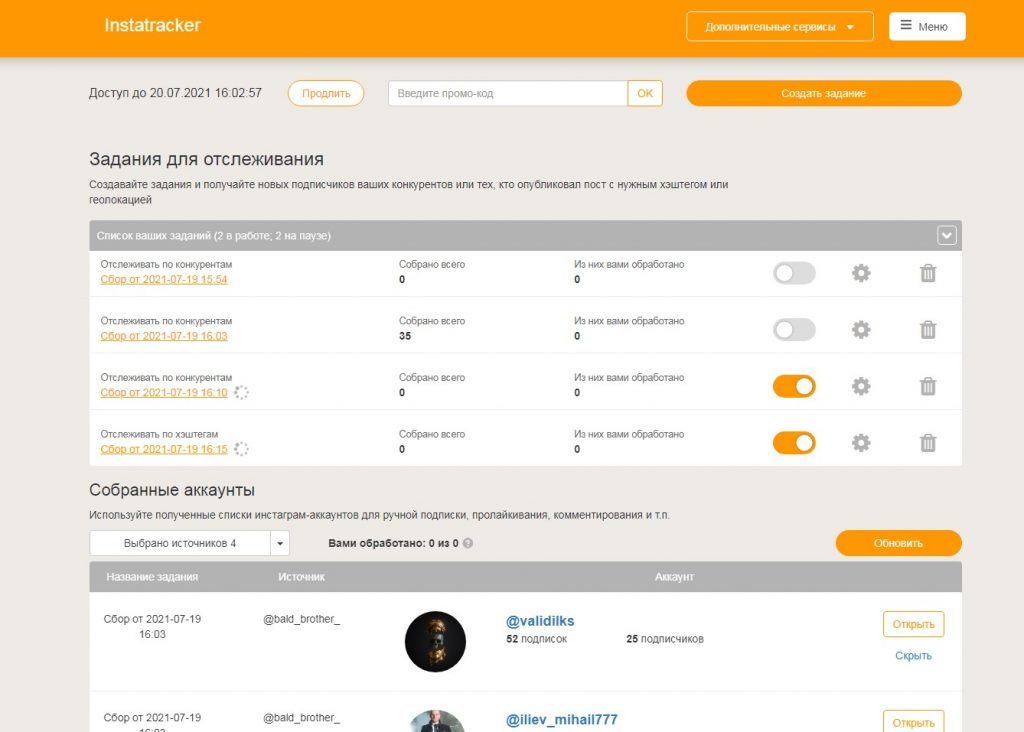
Task: Delete task 16:03 with trash icon
Action: point(928,330)
